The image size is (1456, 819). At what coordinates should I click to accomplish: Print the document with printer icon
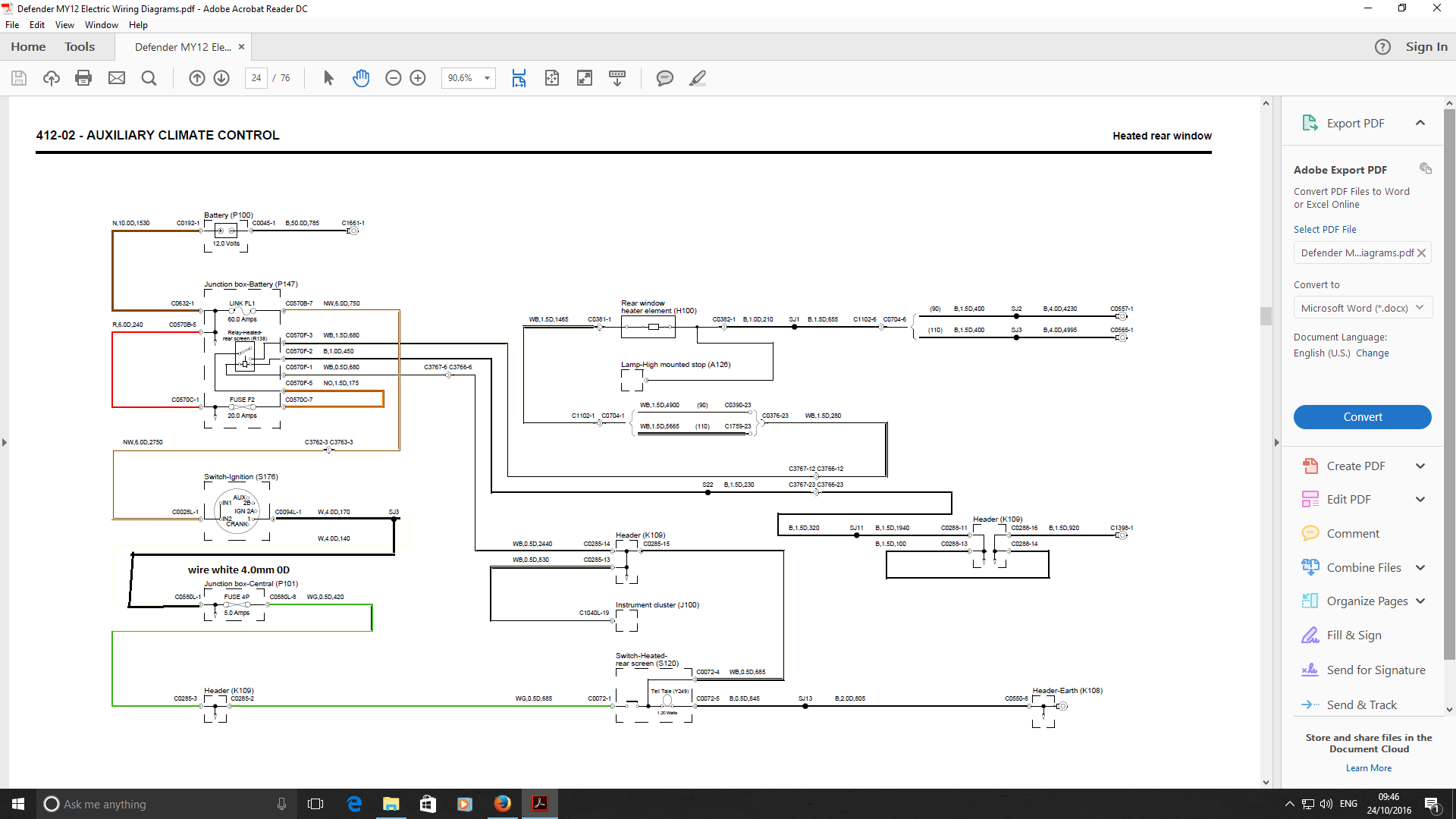point(83,78)
